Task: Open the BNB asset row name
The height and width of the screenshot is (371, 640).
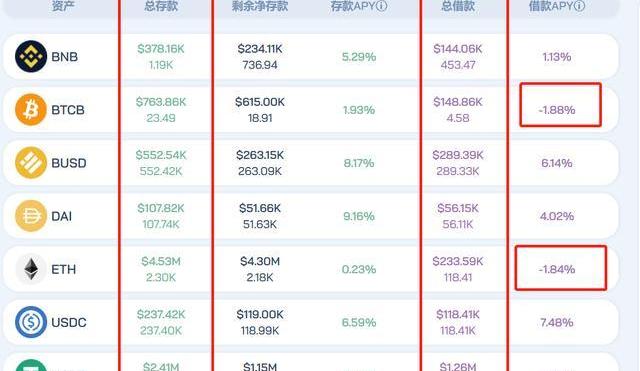Action: (x=64, y=57)
